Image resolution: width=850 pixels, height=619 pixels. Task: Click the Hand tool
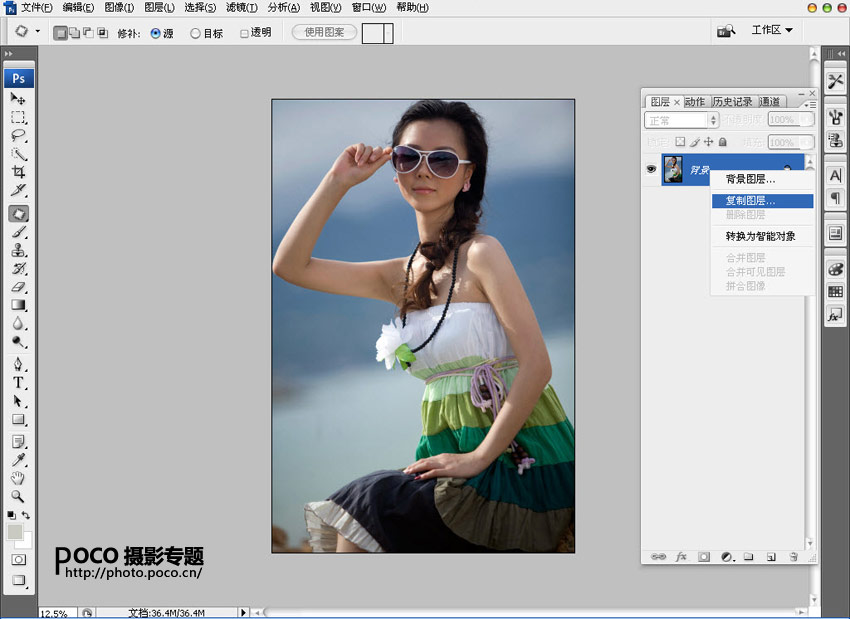pos(18,477)
